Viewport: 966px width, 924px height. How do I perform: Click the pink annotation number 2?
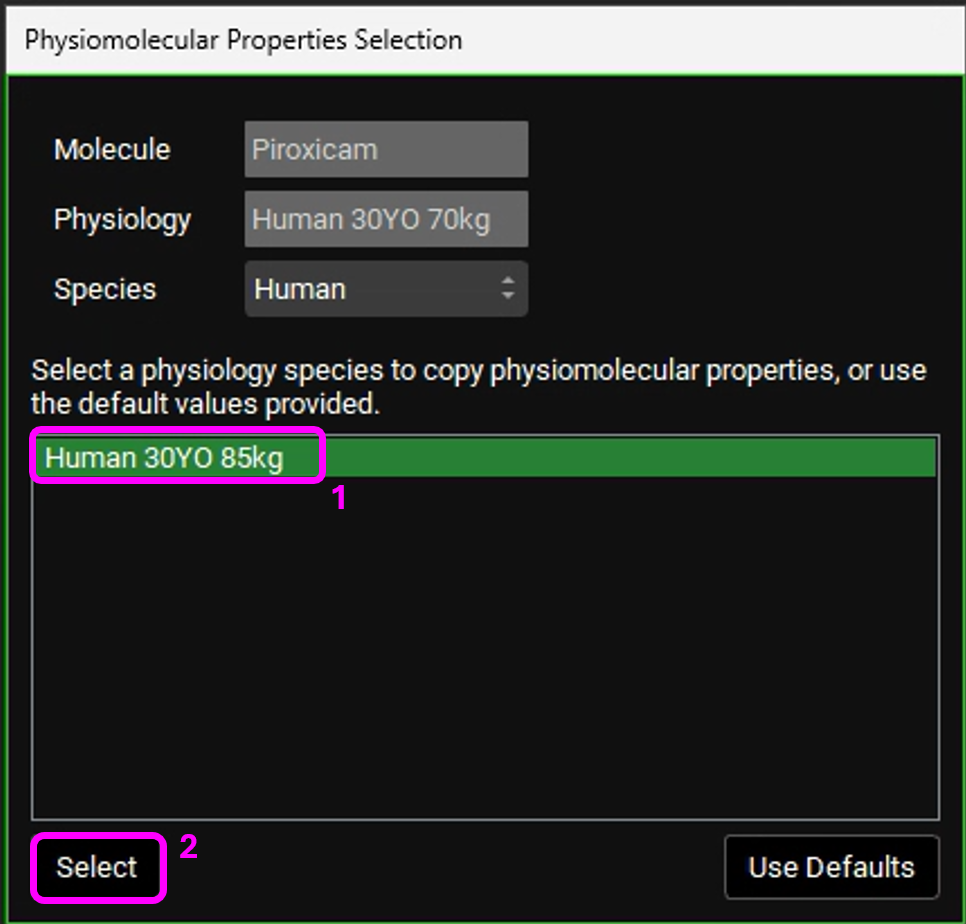click(188, 847)
